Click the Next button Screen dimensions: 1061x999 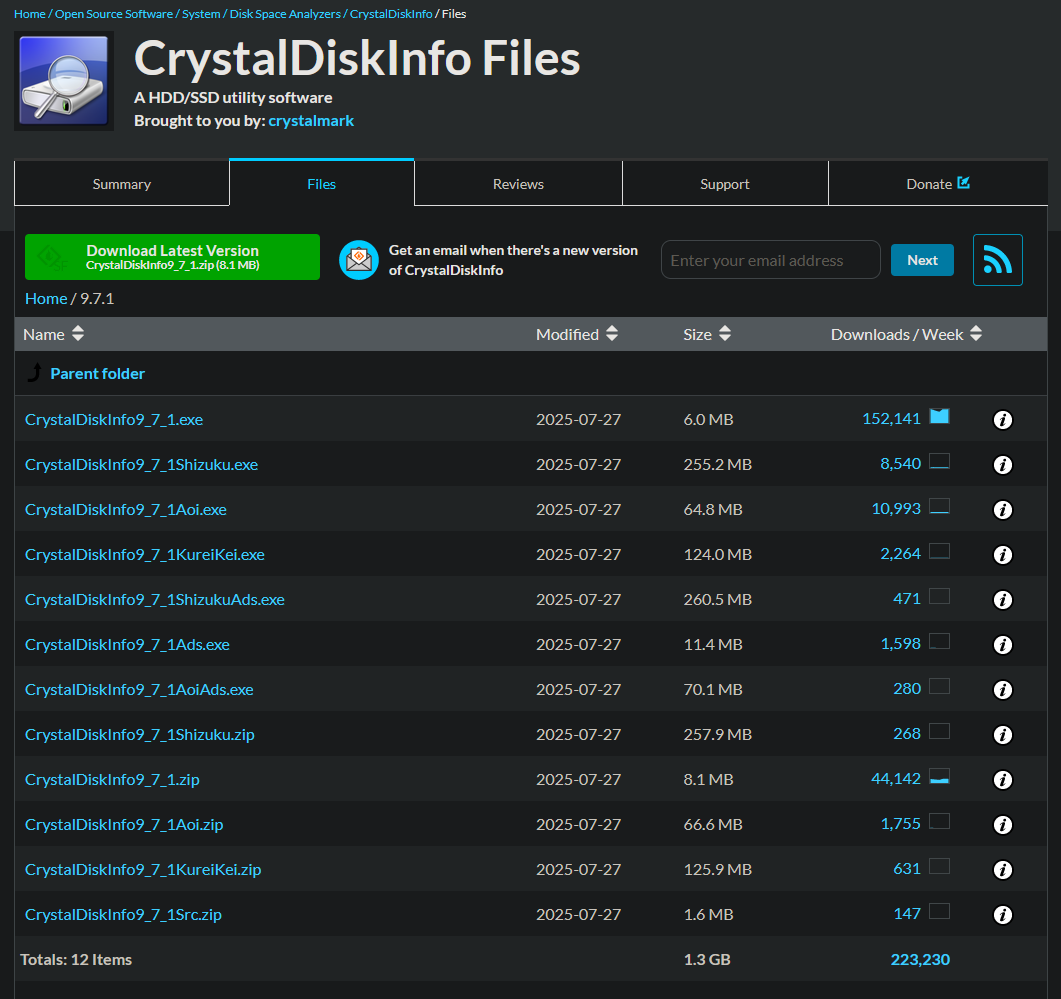pyautogui.click(x=922, y=260)
